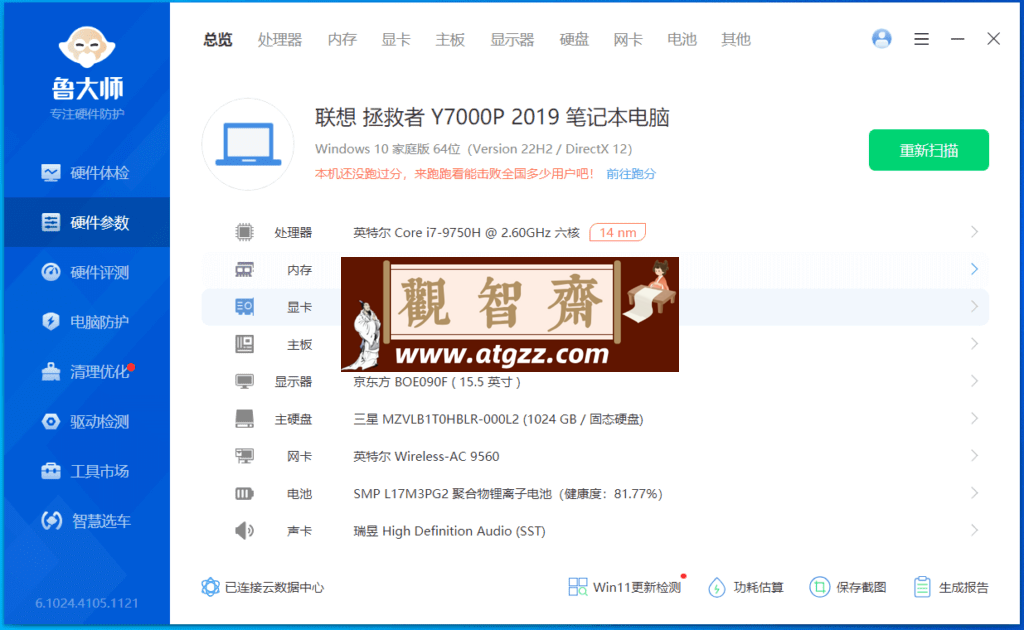Screen dimensions: 1024x630
Task: Switch to the 总览 tab
Action: click(x=217, y=40)
